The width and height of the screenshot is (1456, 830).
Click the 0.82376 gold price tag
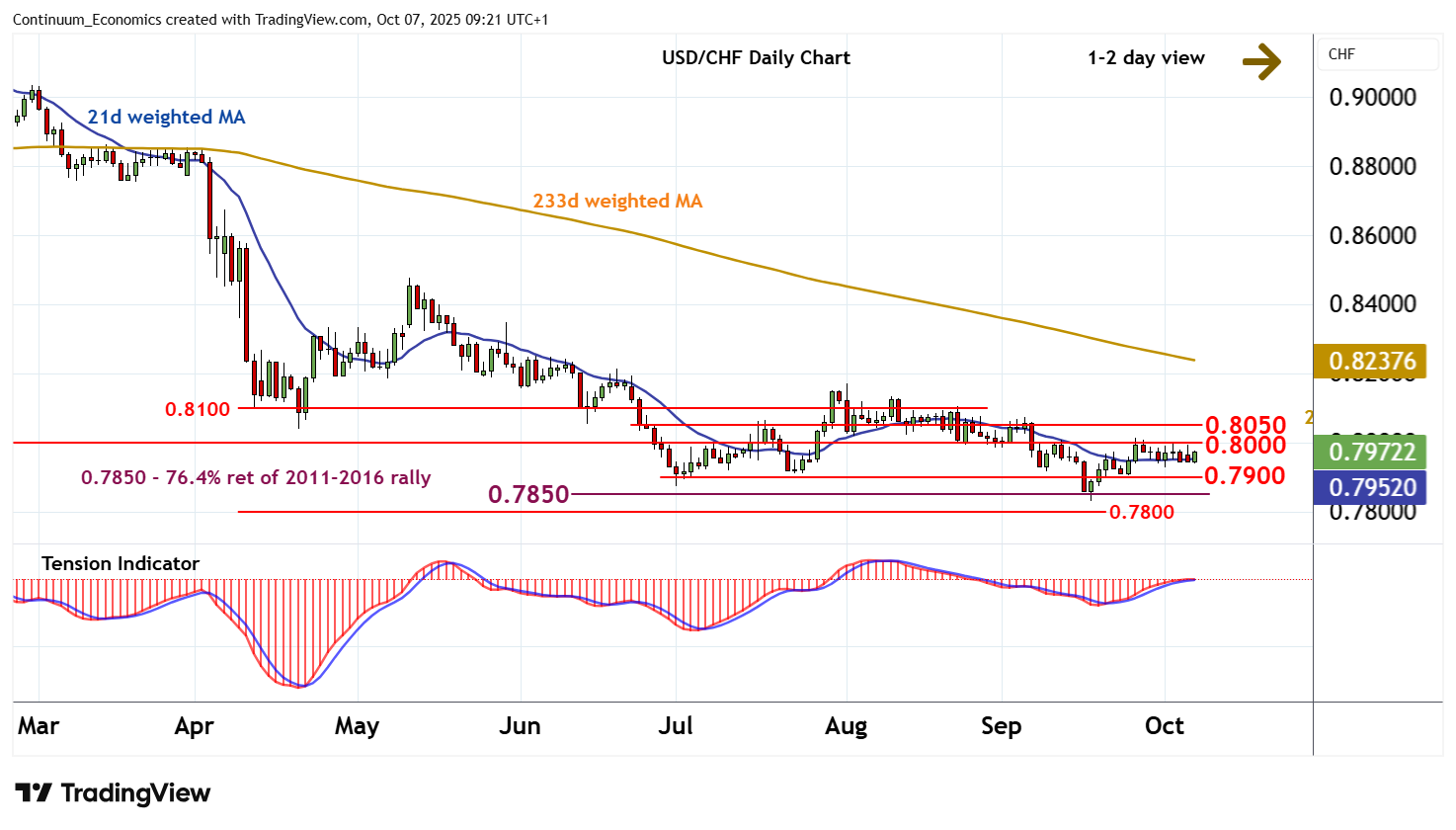coord(1371,362)
